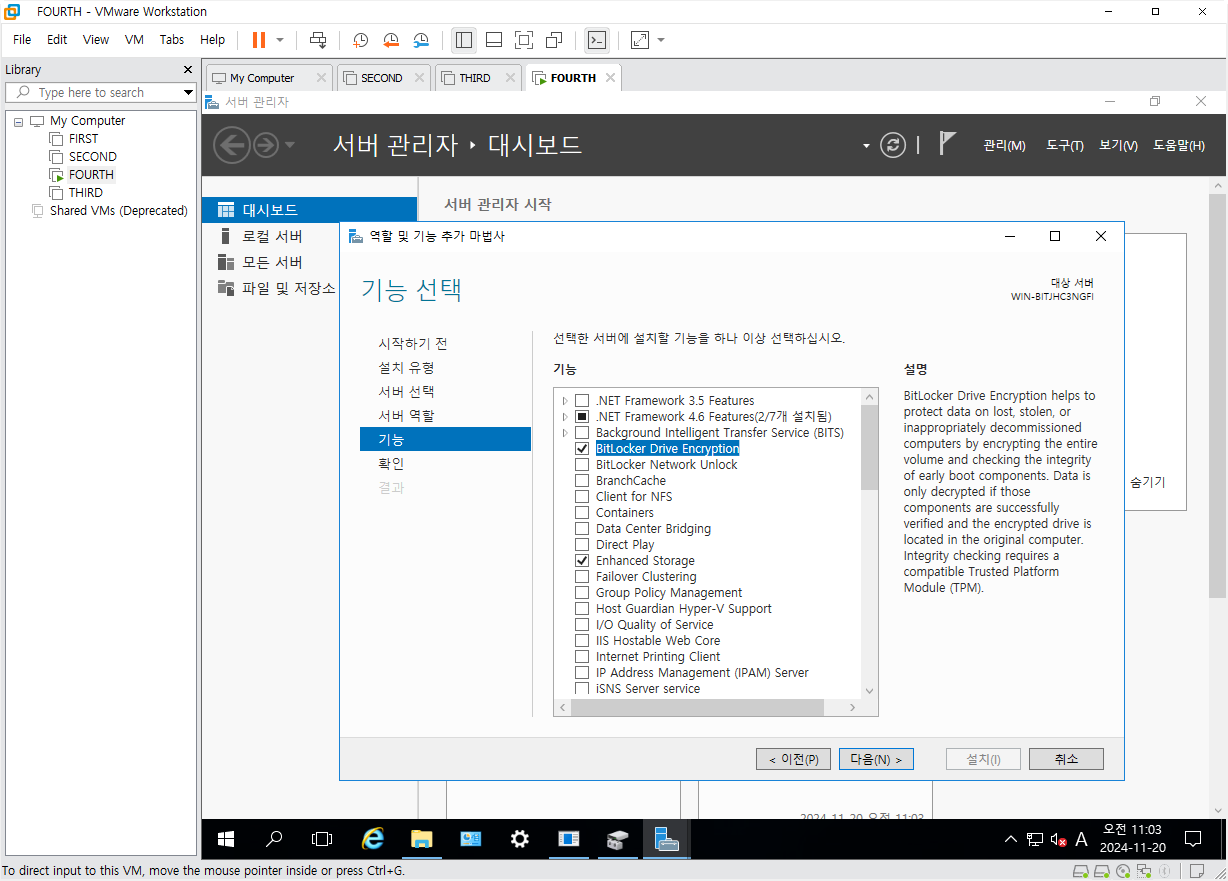Open File Explorer from the taskbar
1228x881 pixels.
(x=422, y=839)
